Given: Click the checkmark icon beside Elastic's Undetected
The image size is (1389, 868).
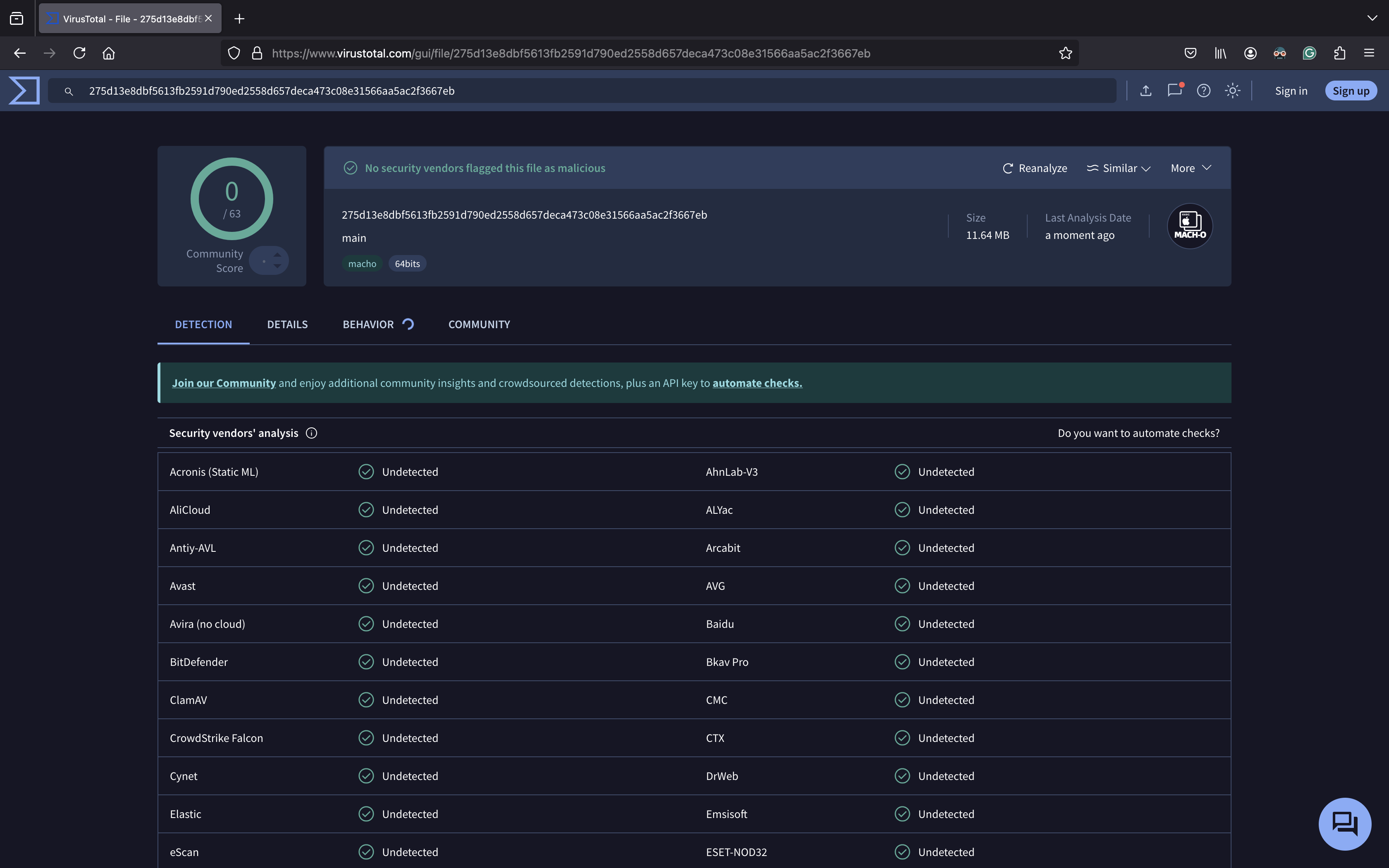Looking at the screenshot, I should (x=366, y=814).
